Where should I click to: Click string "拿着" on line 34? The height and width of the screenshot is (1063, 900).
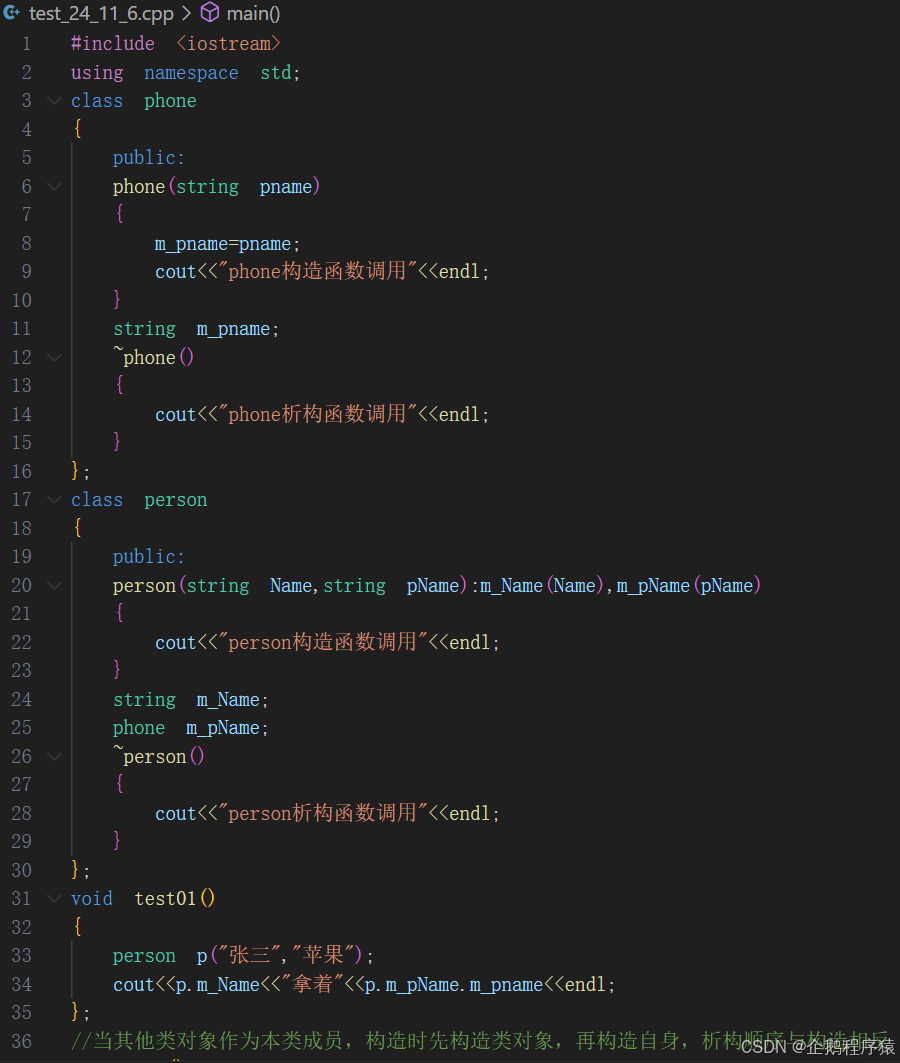tap(312, 984)
